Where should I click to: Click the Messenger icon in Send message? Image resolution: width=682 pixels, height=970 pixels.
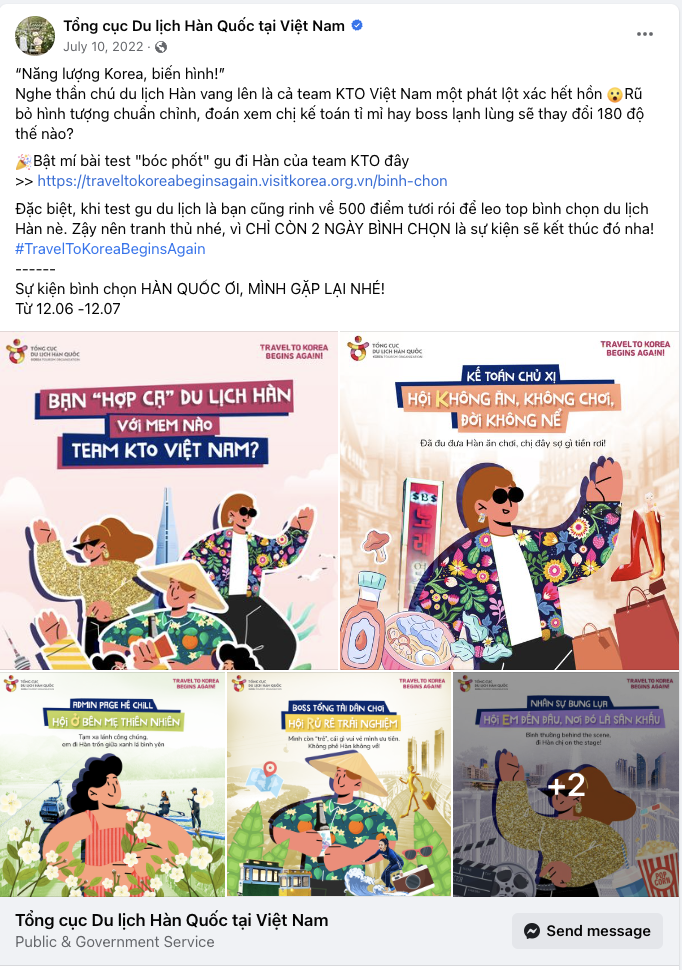[532, 931]
